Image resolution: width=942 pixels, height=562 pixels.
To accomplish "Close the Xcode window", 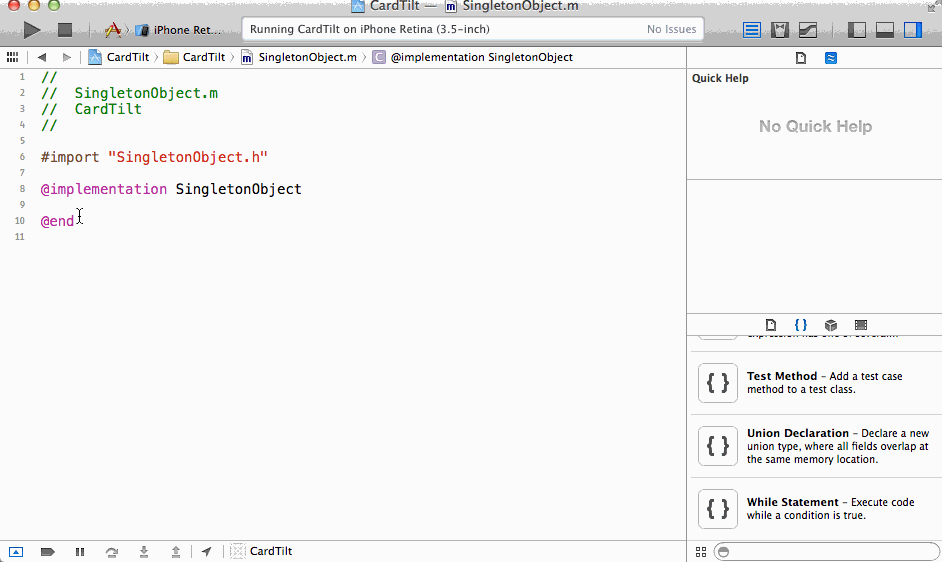I will (14, 5).
